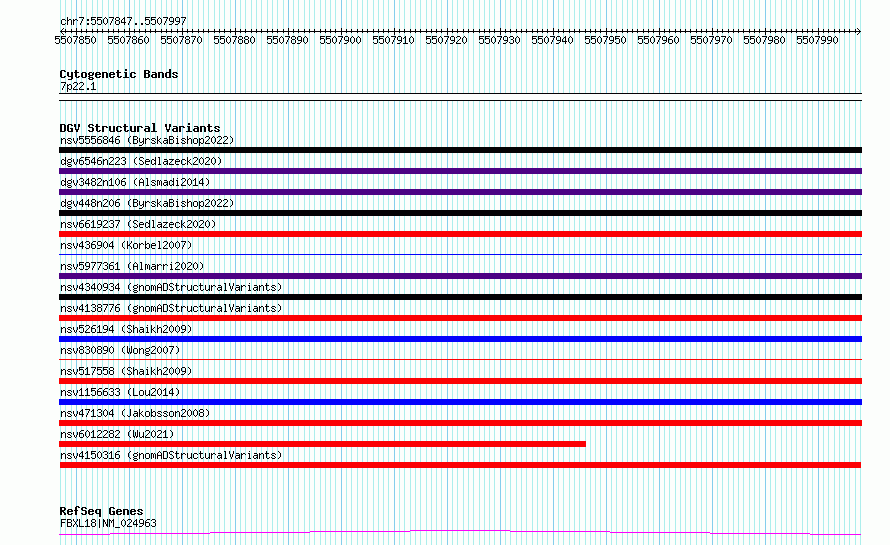This screenshot has width=890, height=545.
Task: Select the shorter red bar for nsv6012282
Action: 322,444
